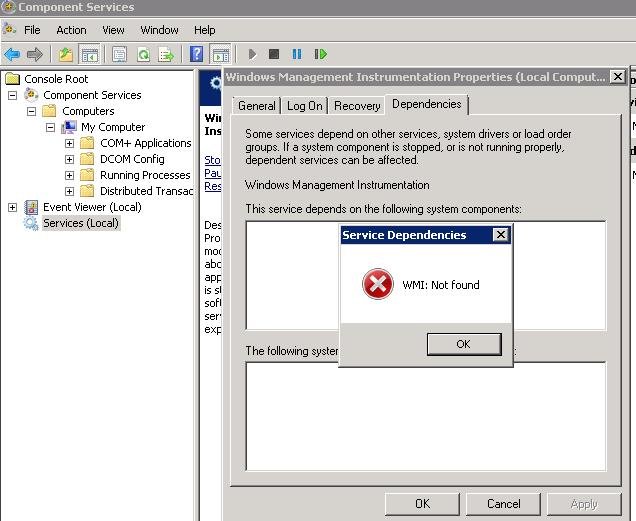
Task: Click the Back arrow toolbar icon
Action: [x=12, y=54]
